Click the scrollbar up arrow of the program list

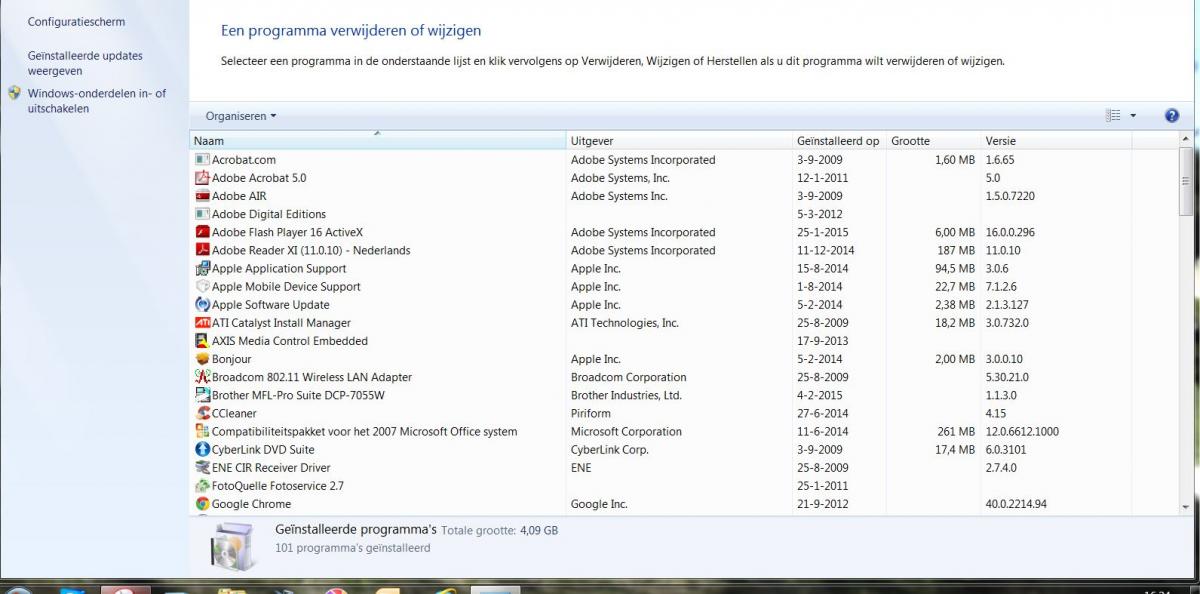pyautogui.click(x=1187, y=140)
